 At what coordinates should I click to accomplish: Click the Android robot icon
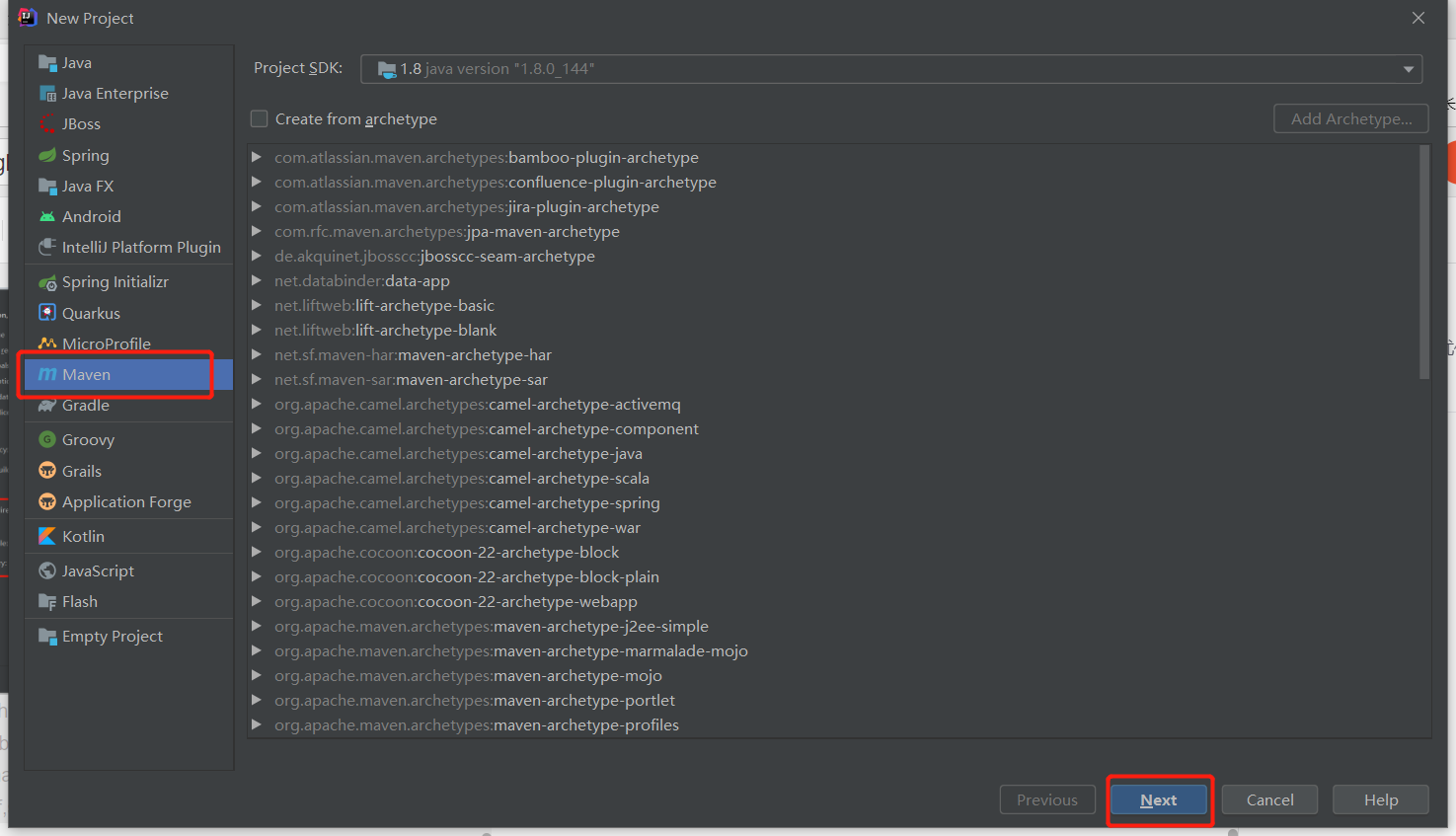[x=47, y=216]
